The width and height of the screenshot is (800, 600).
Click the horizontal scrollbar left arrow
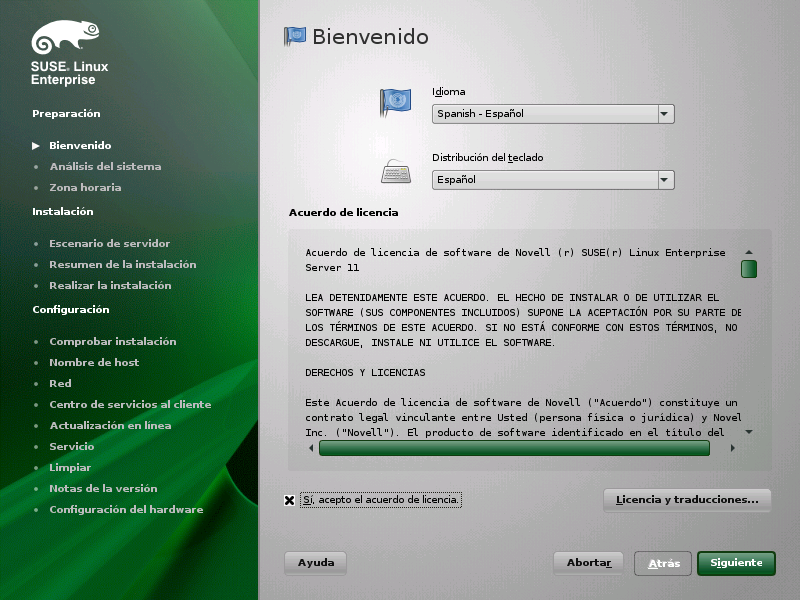pos(311,448)
